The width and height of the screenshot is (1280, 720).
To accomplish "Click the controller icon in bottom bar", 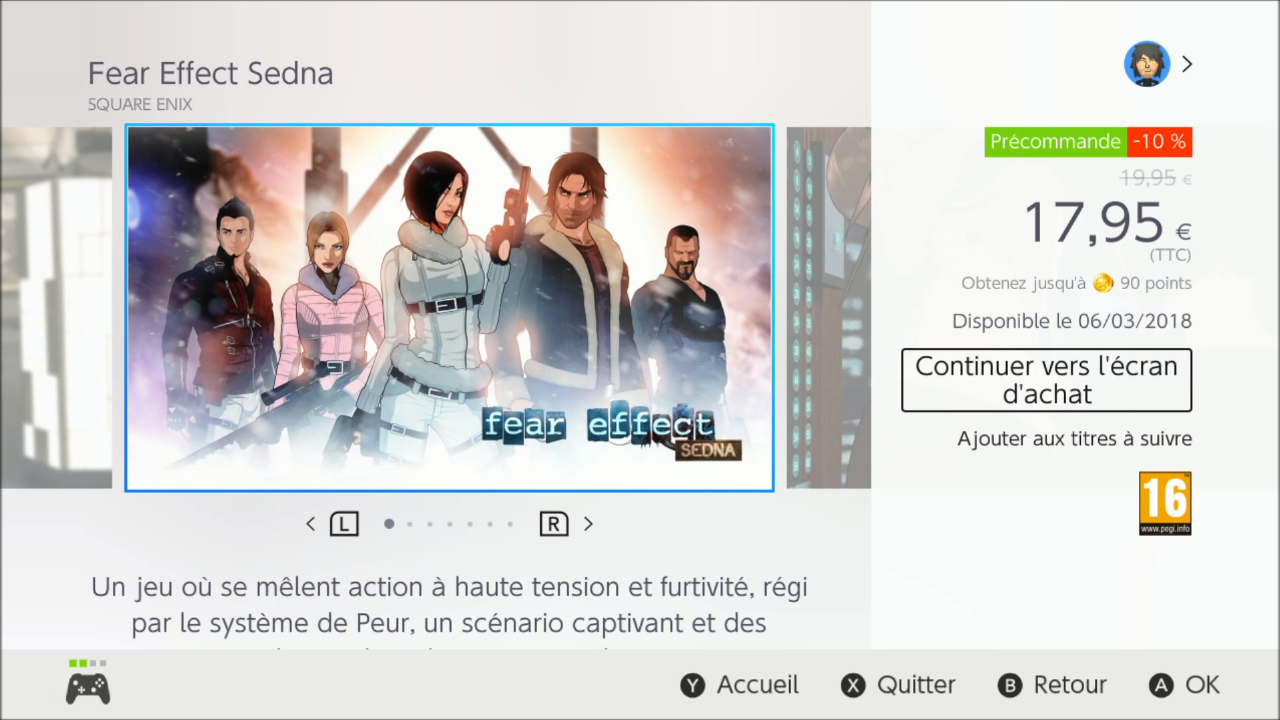I will [88, 688].
